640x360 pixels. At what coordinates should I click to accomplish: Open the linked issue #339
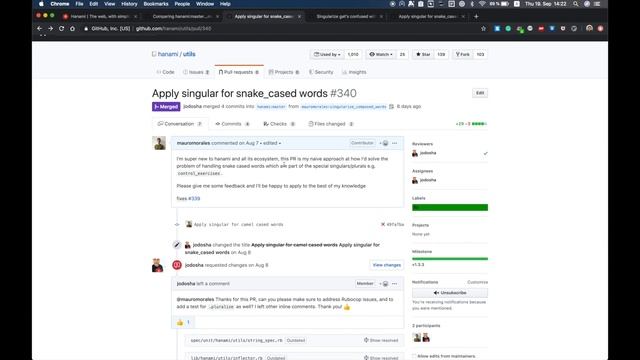pyautogui.click(x=194, y=198)
